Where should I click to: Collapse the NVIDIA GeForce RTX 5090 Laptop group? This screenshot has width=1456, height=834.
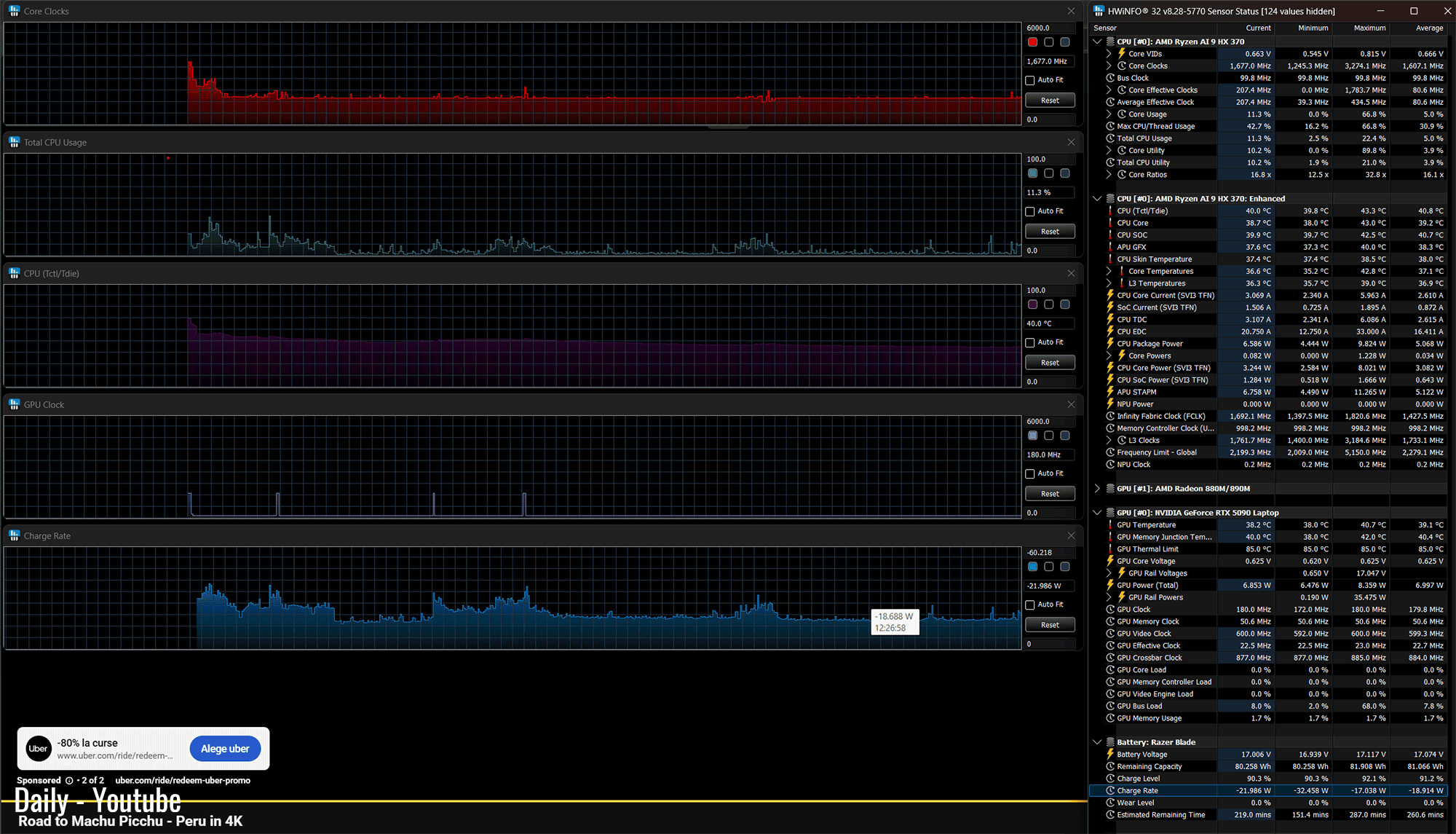1097,513
